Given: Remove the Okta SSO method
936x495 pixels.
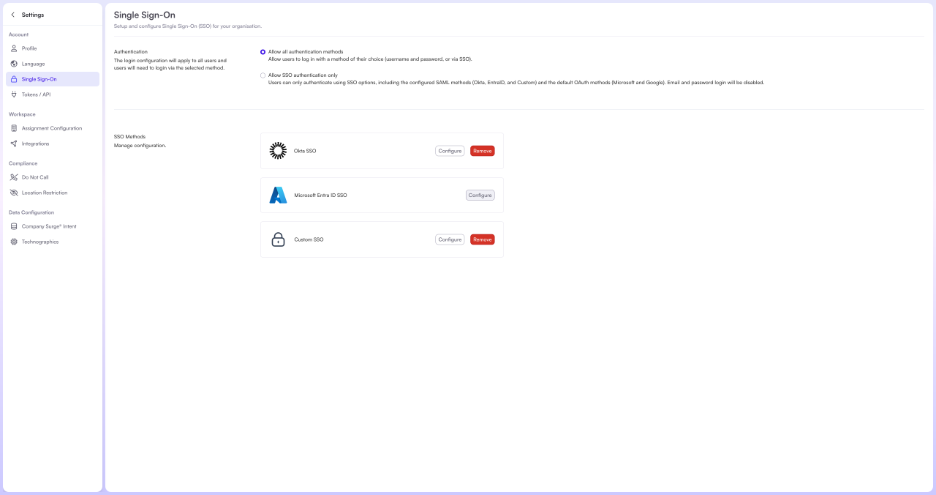Looking at the screenshot, I should coord(482,151).
